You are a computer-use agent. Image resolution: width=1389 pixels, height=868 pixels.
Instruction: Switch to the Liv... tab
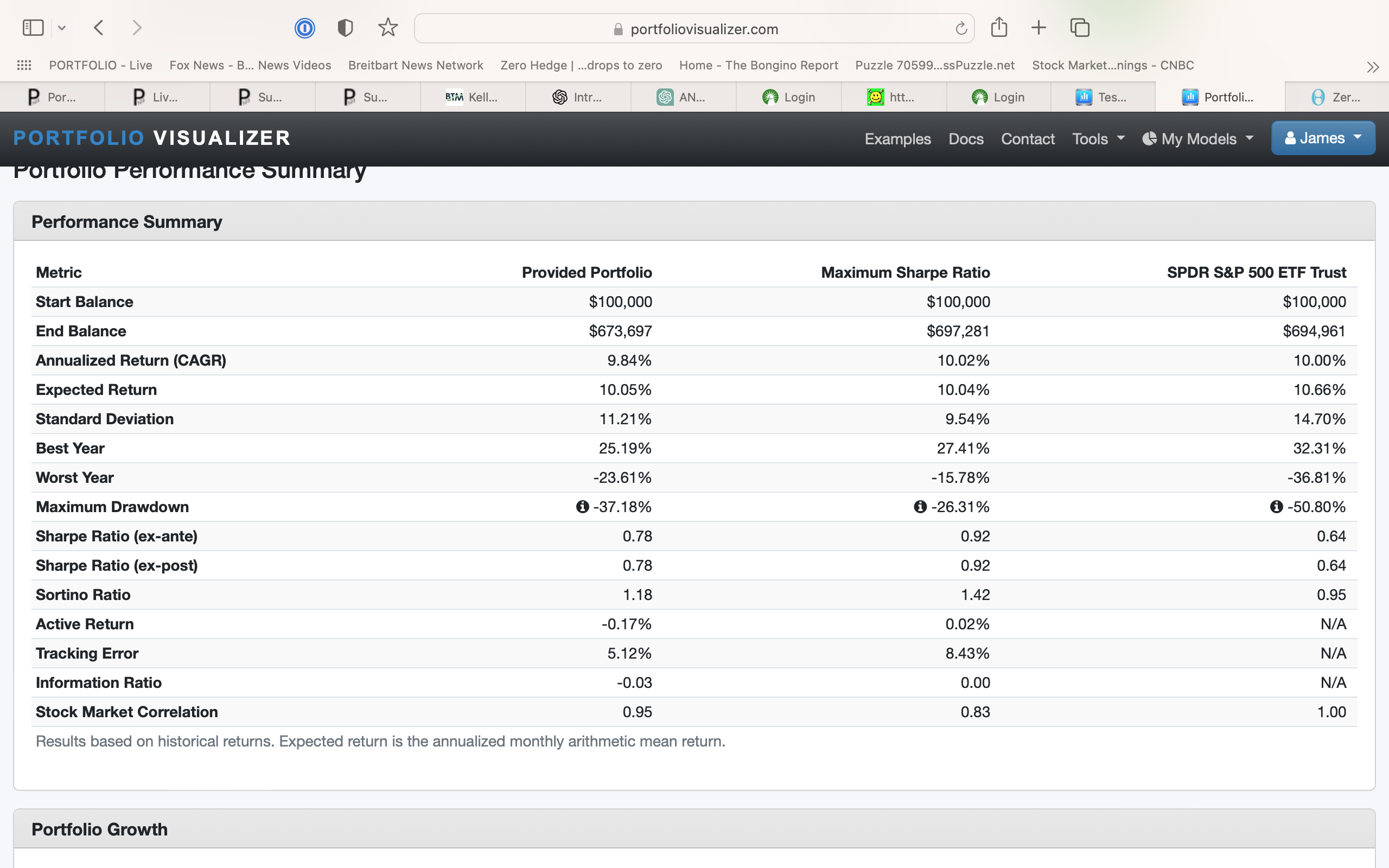[x=157, y=97]
